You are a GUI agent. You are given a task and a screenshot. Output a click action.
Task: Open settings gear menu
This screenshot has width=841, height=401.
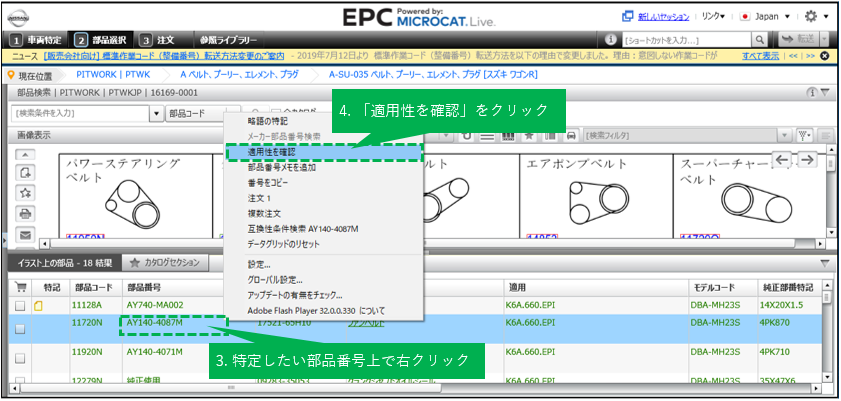coord(811,17)
